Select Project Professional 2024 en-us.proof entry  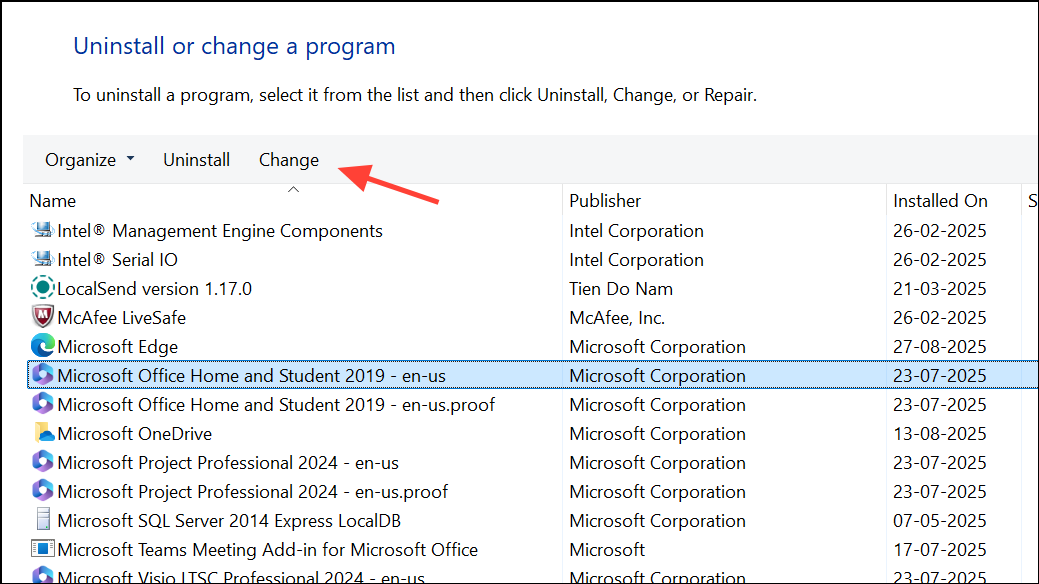pos(252,492)
